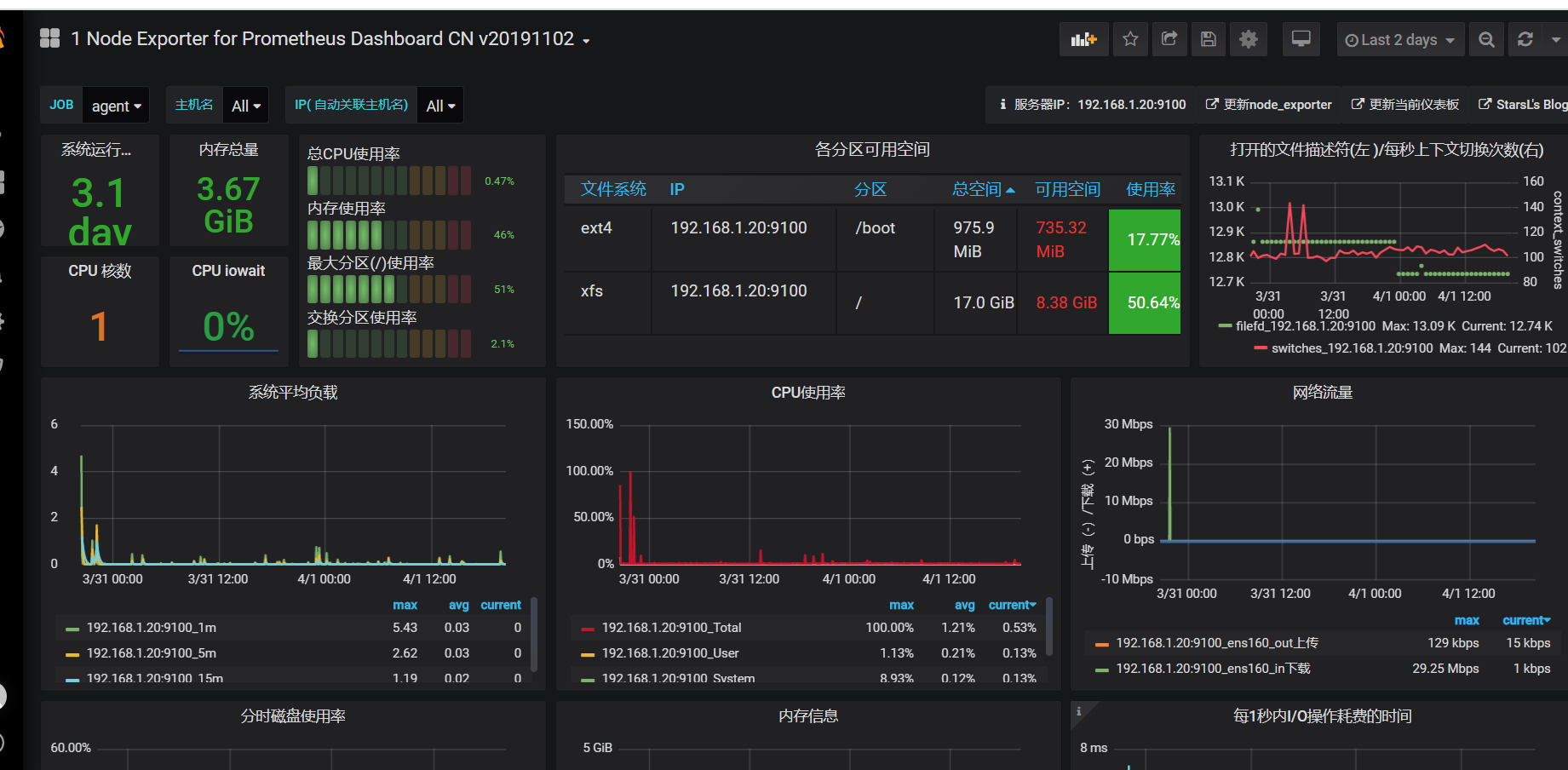Open 各分区可用空间 panel title menu
This screenshot has width=1568, height=770.
(x=872, y=149)
